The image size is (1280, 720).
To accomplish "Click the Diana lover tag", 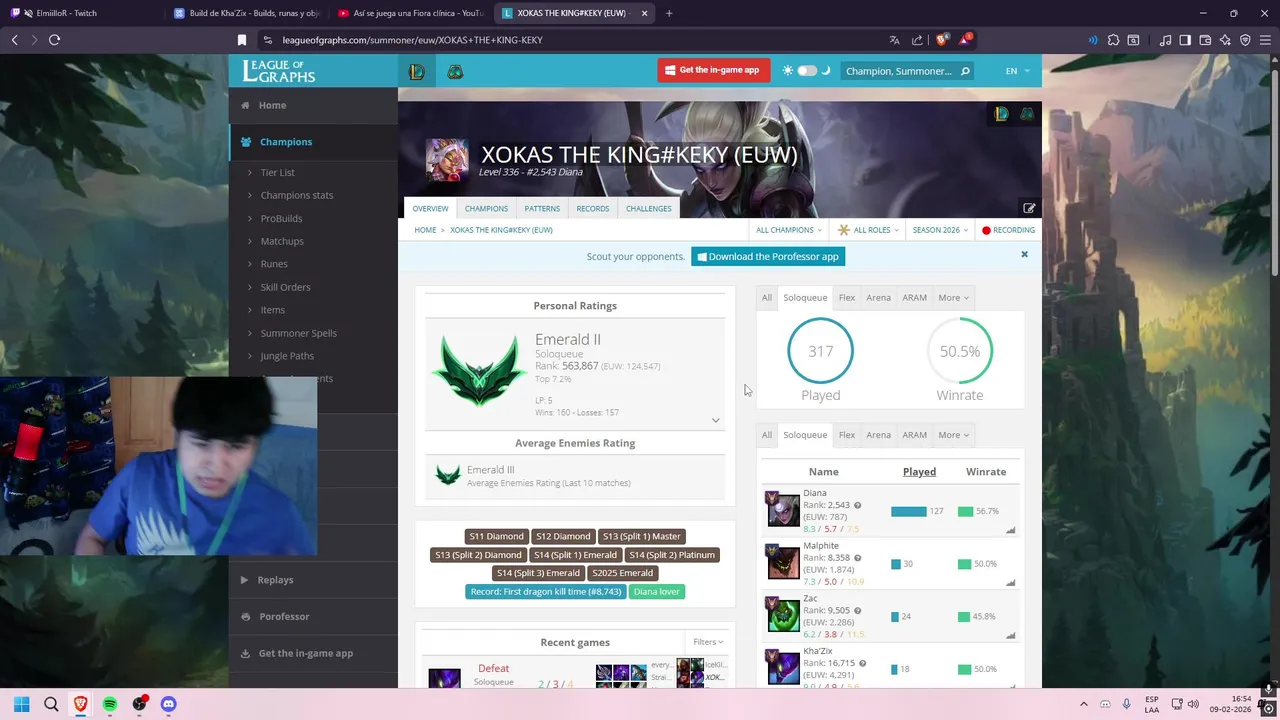I will (656, 592).
